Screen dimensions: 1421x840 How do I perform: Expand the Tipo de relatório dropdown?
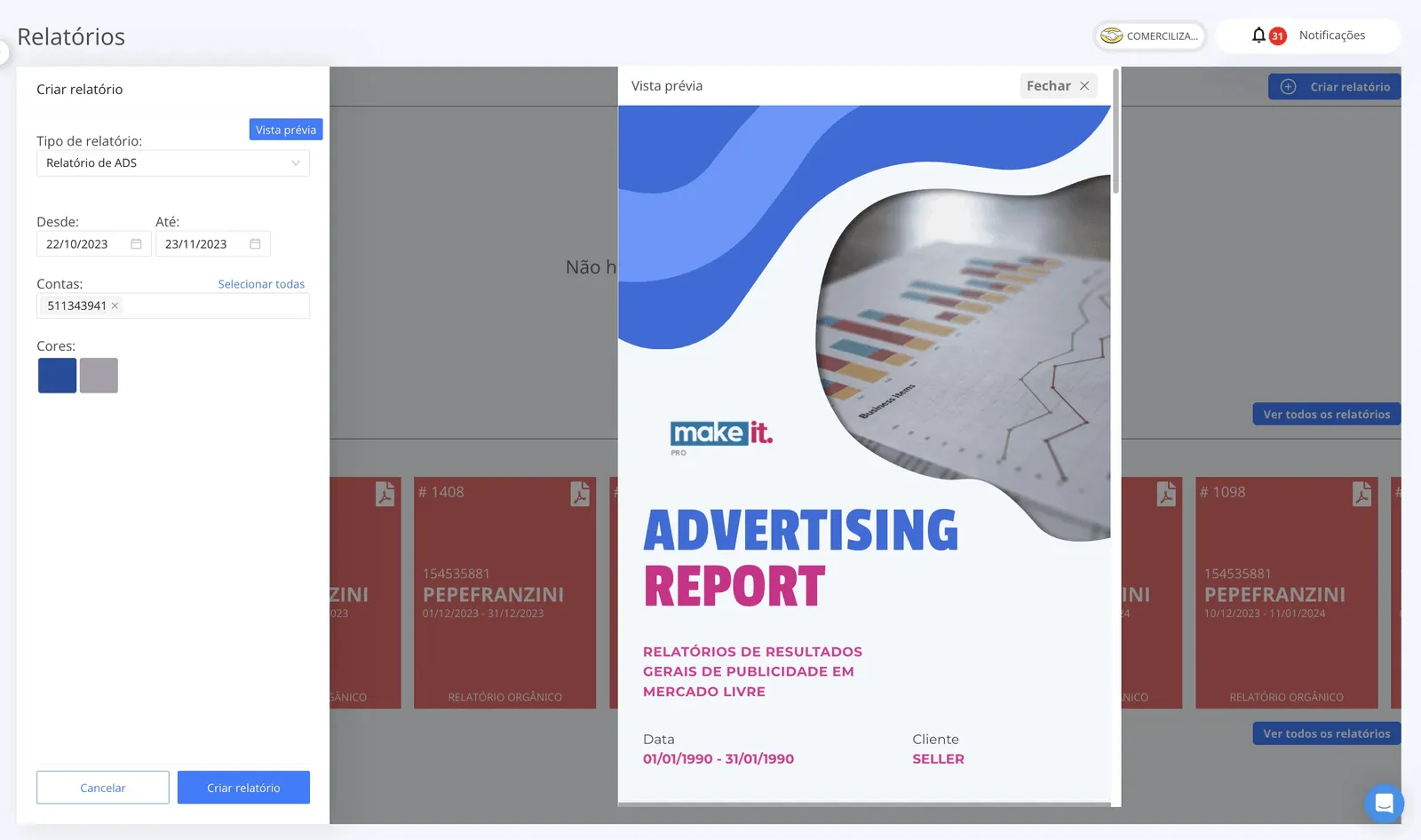click(x=173, y=163)
